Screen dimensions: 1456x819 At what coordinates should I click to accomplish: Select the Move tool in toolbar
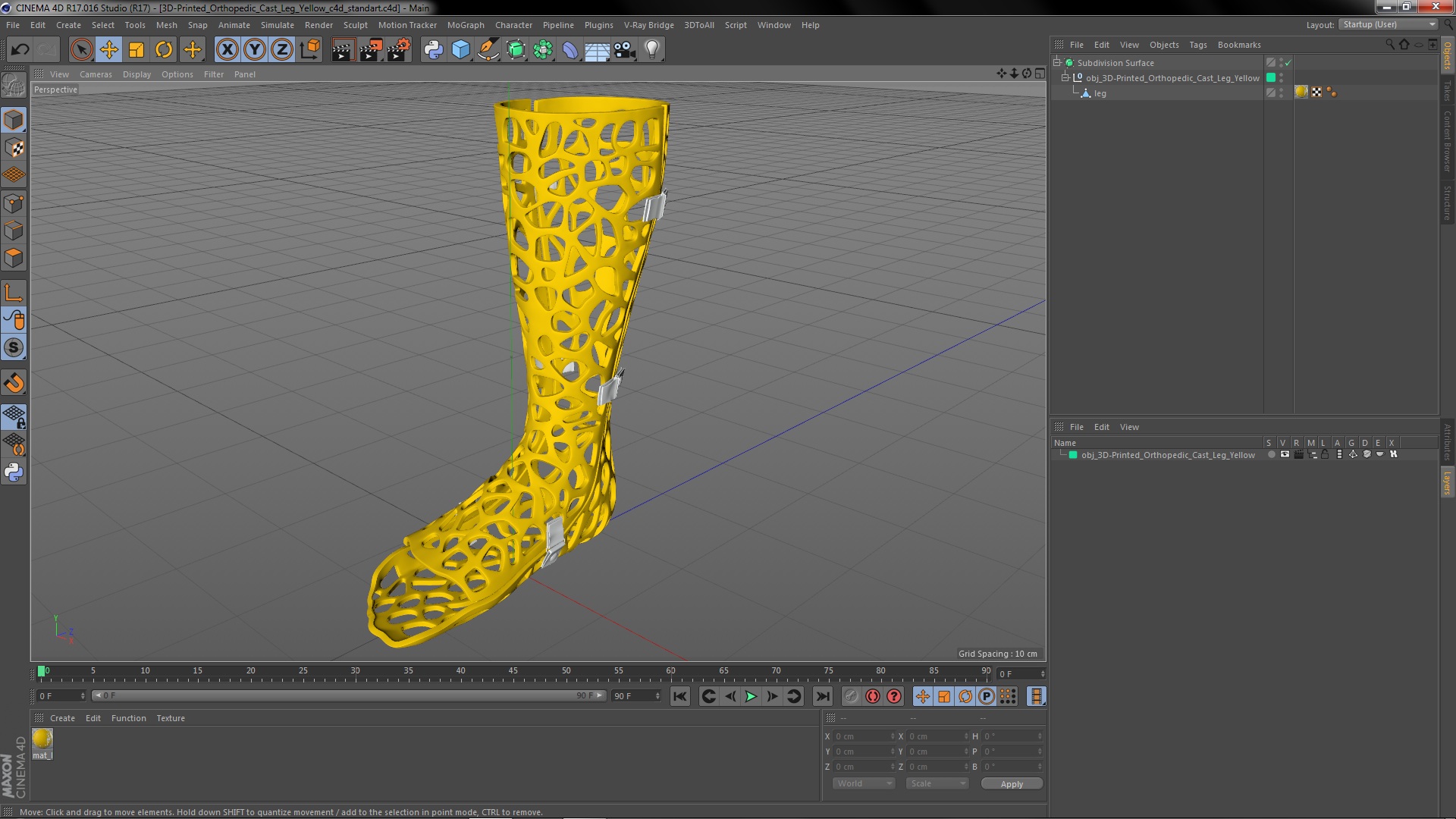pyautogui.click(x=108, y=50)
